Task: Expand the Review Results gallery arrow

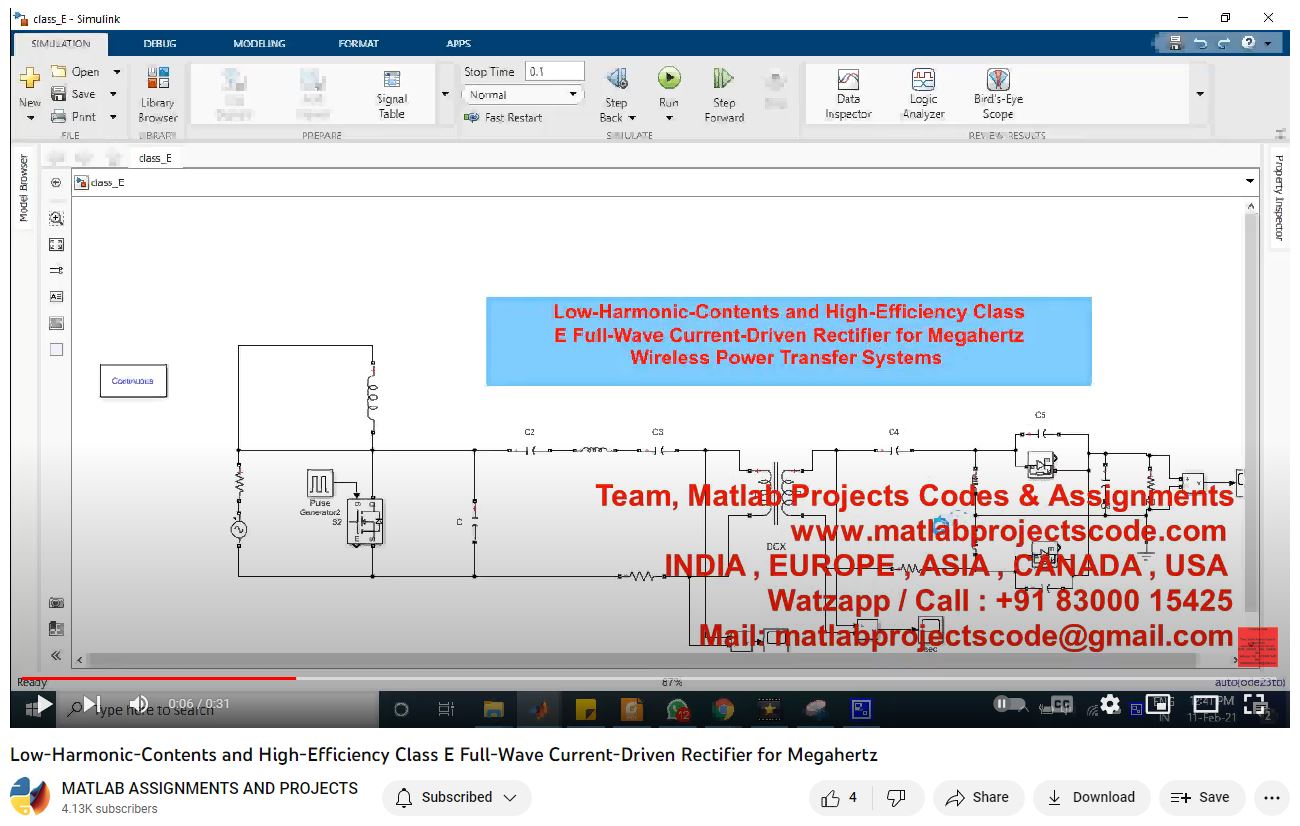Action: coord(1200,94)
